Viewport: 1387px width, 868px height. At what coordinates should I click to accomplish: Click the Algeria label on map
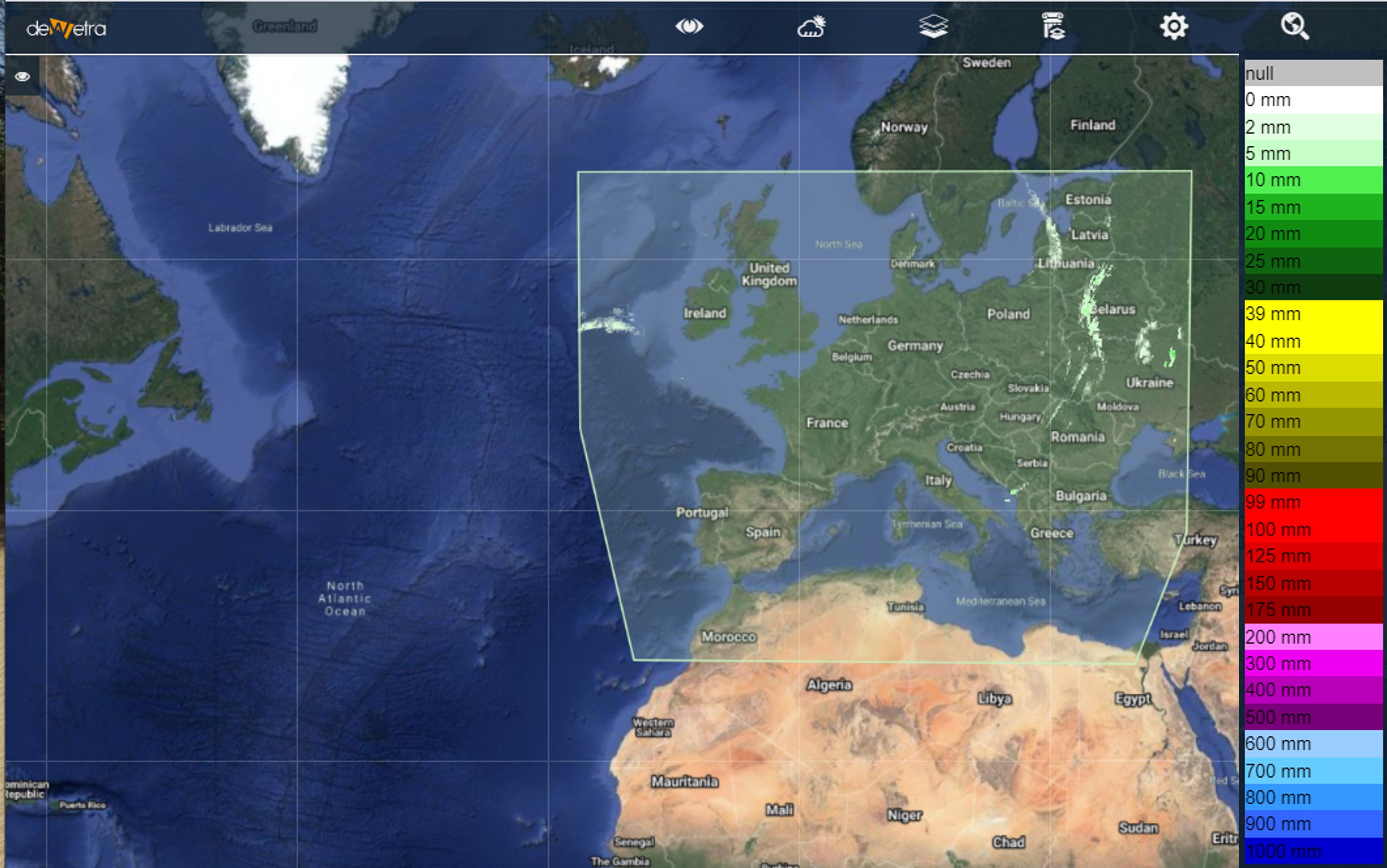point(829,685)
